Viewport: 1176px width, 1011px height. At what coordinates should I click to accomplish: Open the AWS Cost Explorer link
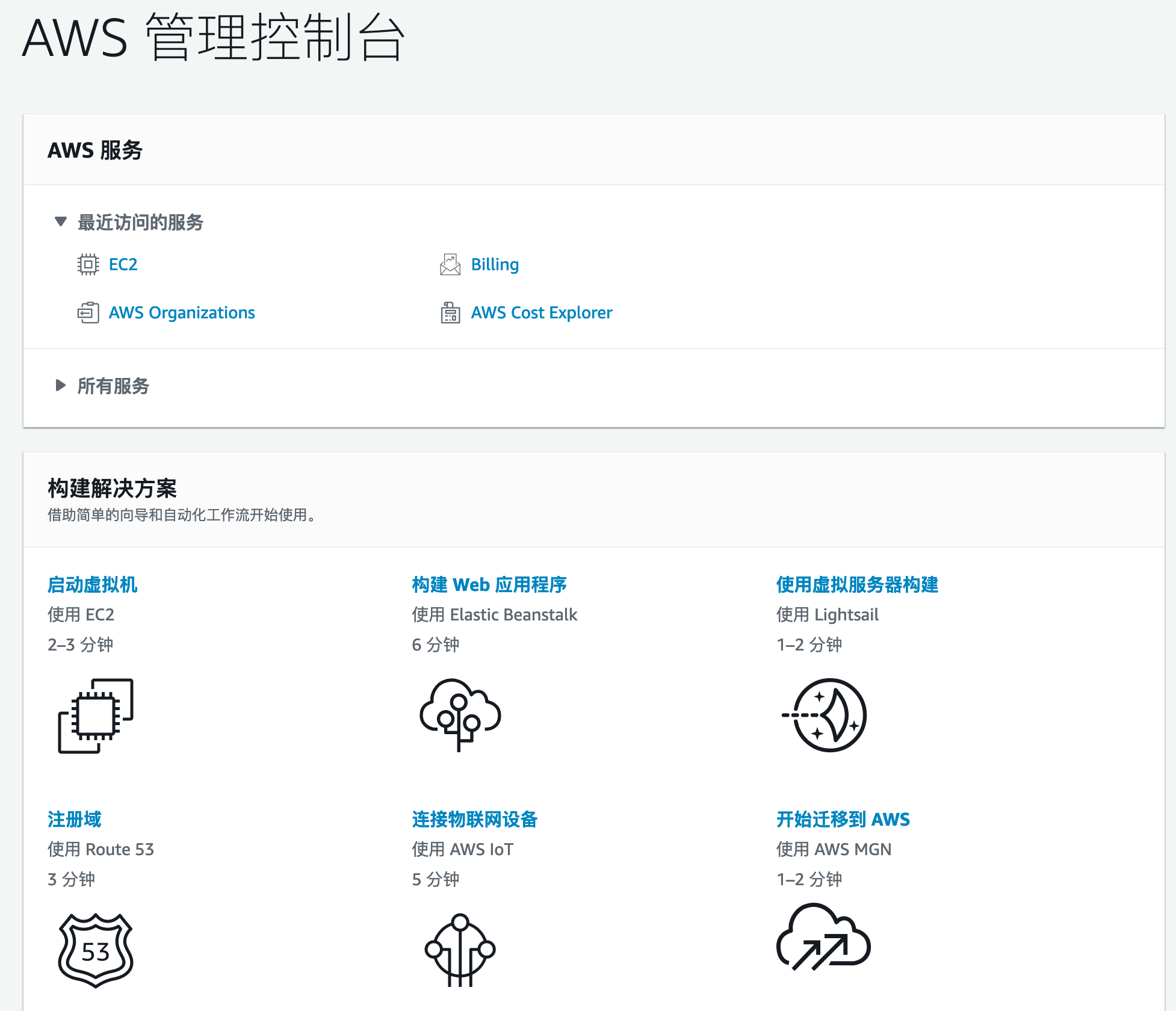coord(541,313)
